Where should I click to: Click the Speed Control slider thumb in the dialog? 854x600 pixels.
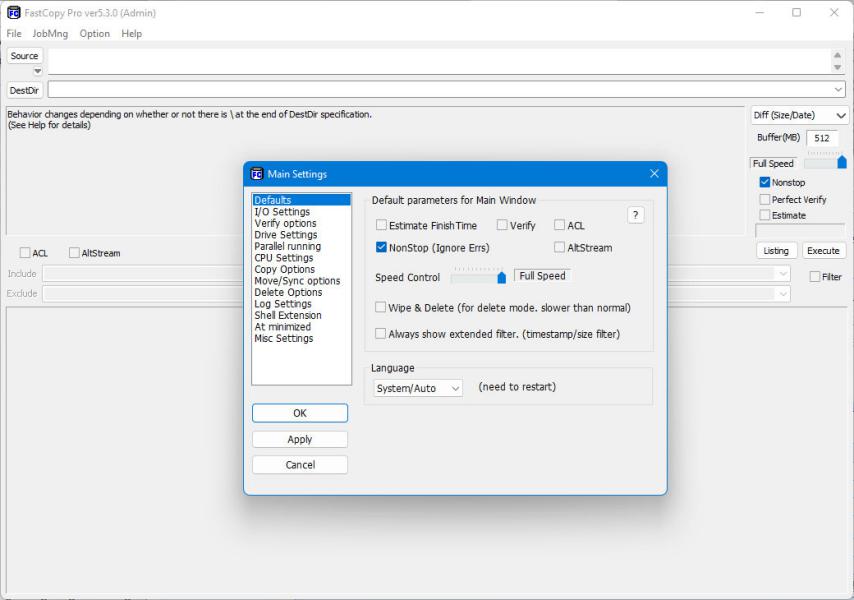click(x=502, y=278)
